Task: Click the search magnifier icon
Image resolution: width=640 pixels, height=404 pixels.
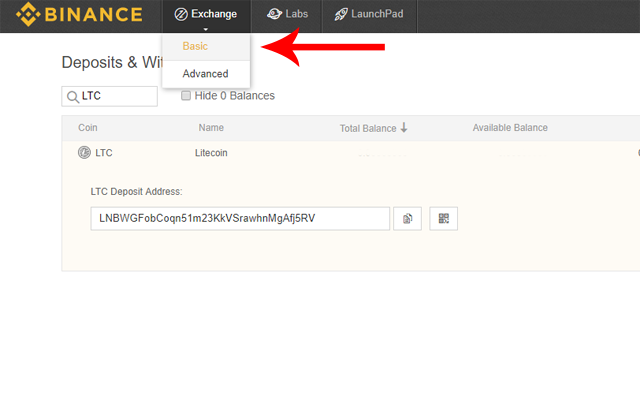Action: pos(73,97)
